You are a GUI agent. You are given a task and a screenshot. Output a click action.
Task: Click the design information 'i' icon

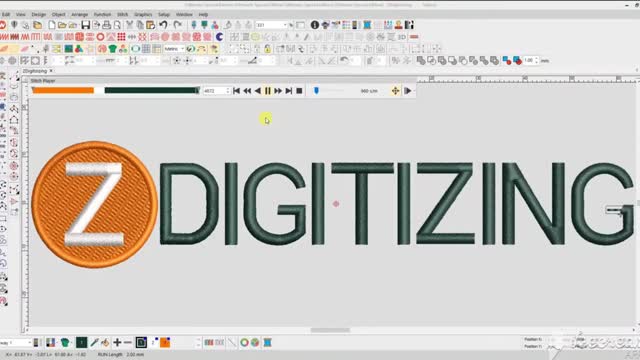tap(314, 25)
